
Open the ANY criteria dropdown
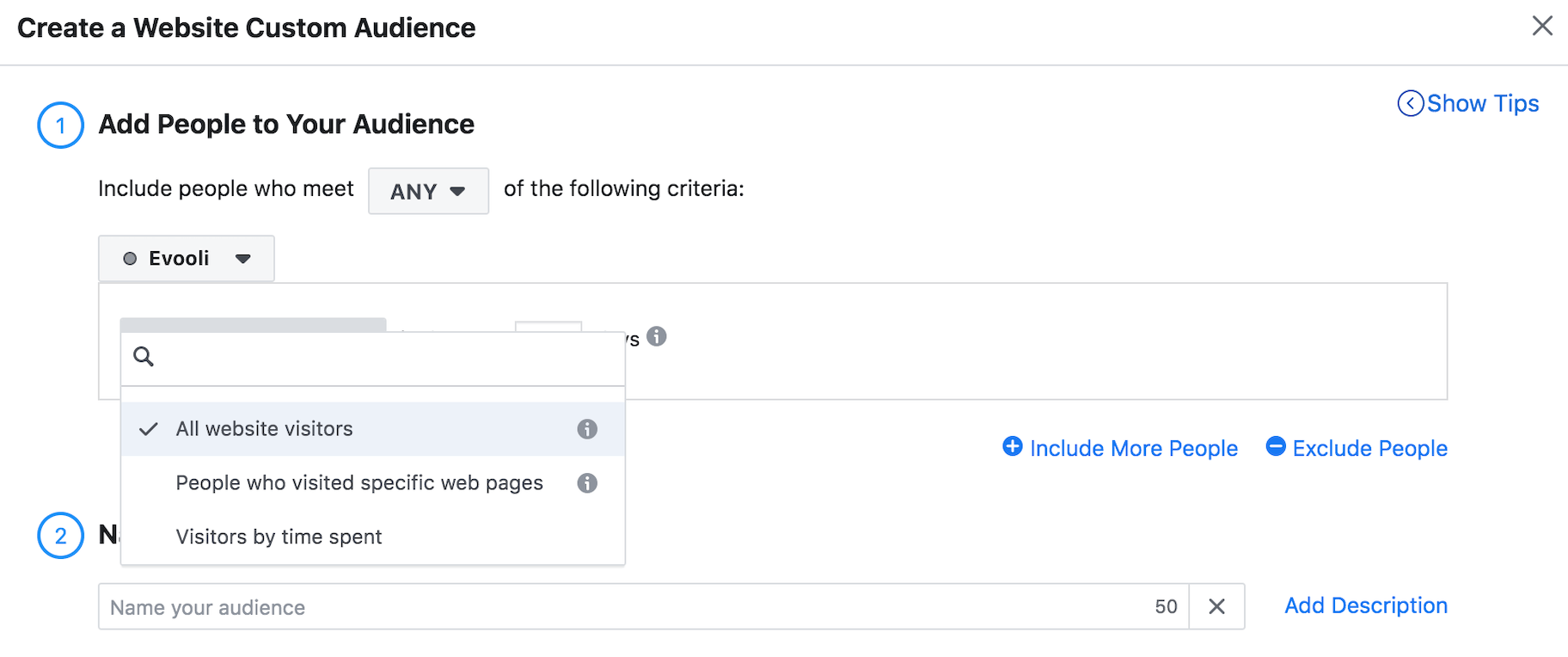[x=428, y=191]
